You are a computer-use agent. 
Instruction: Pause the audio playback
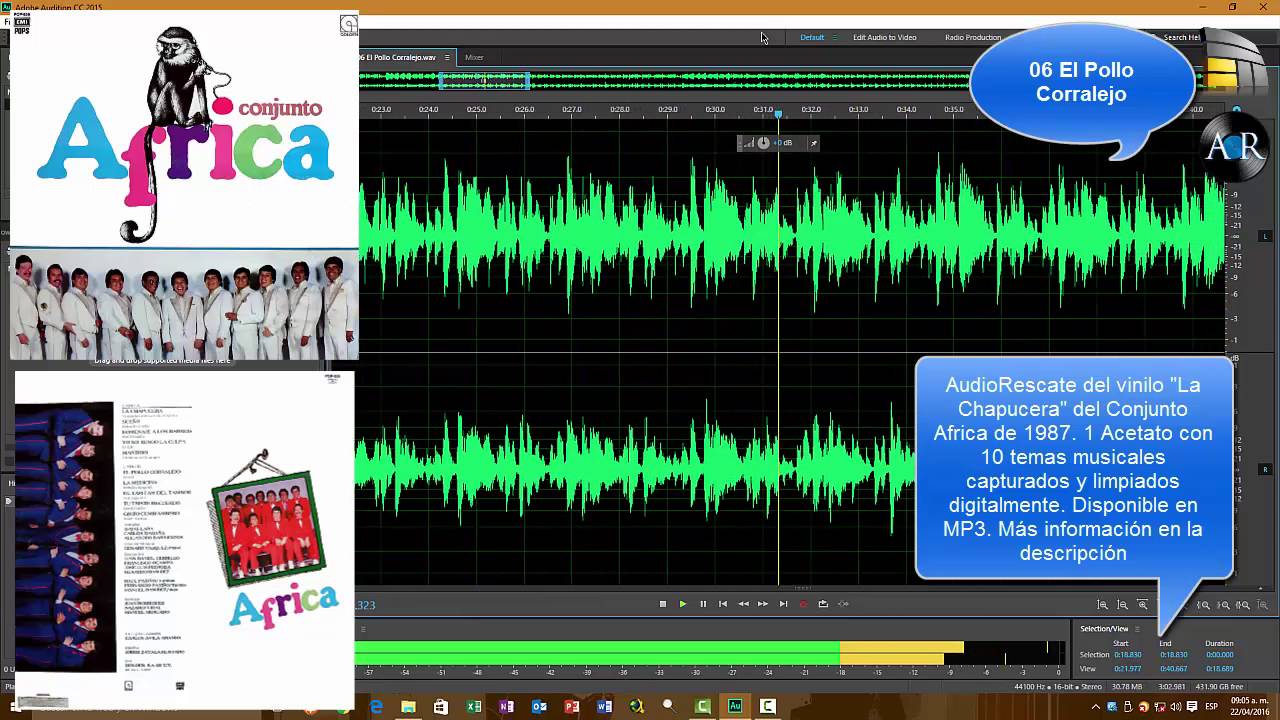point(703,604)
